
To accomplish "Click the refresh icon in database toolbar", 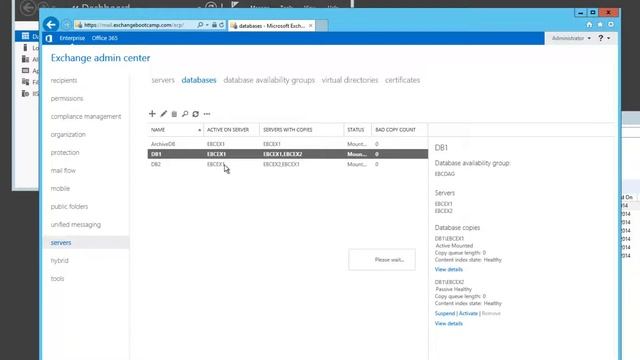I will (x=196, y=114).
